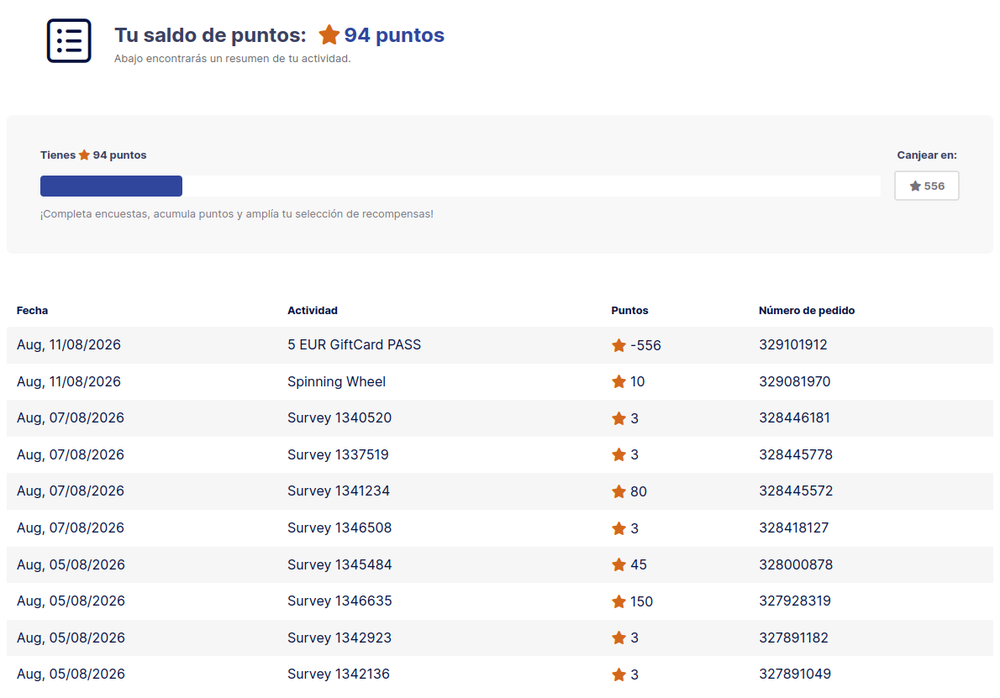Image resolution: width=1000 pixels, height=698 pixels.
Task: Click order number 328446181
Action: pos(795,418)
